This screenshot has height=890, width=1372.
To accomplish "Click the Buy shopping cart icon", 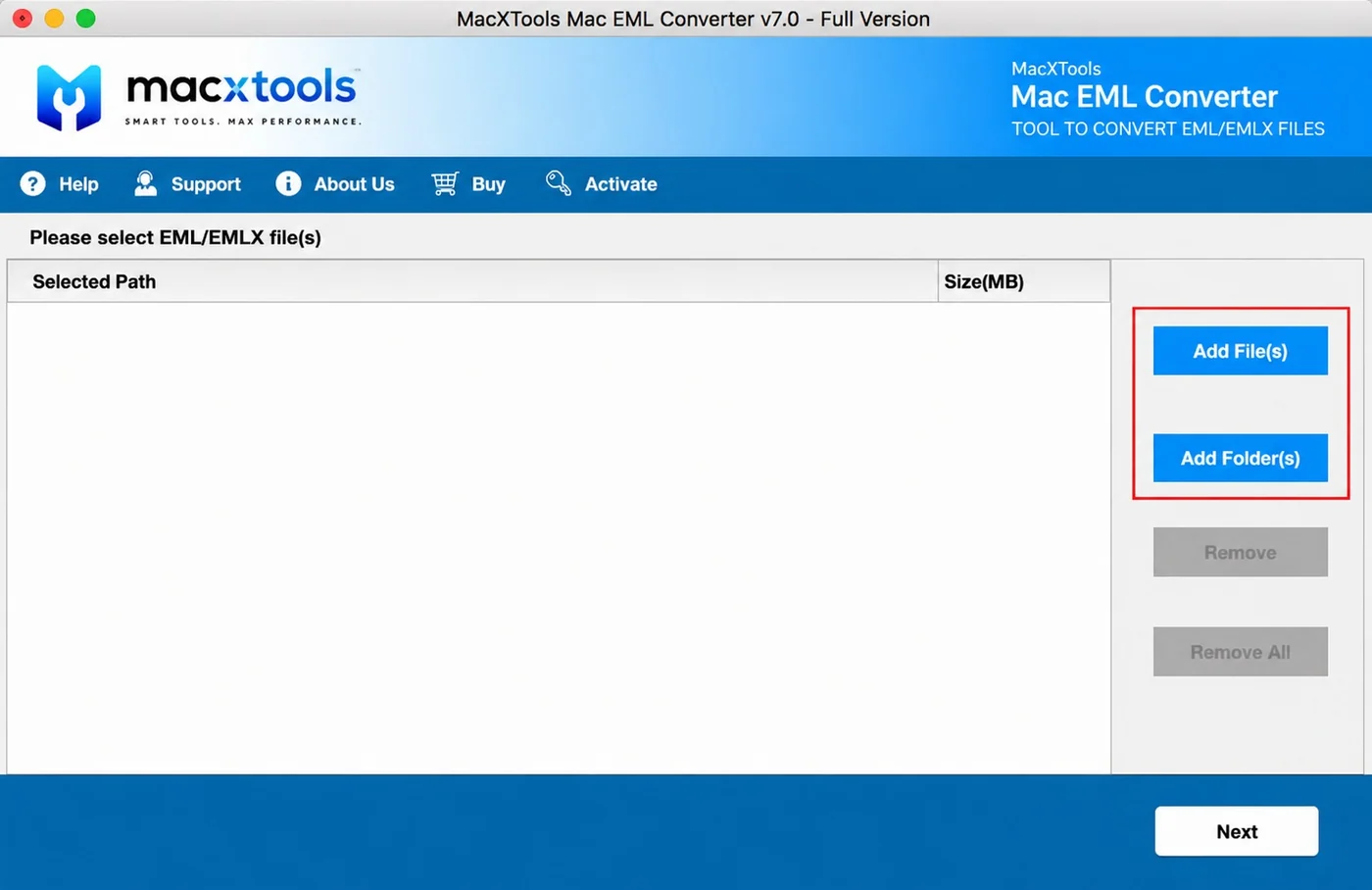I will click(x=445, y=184).
